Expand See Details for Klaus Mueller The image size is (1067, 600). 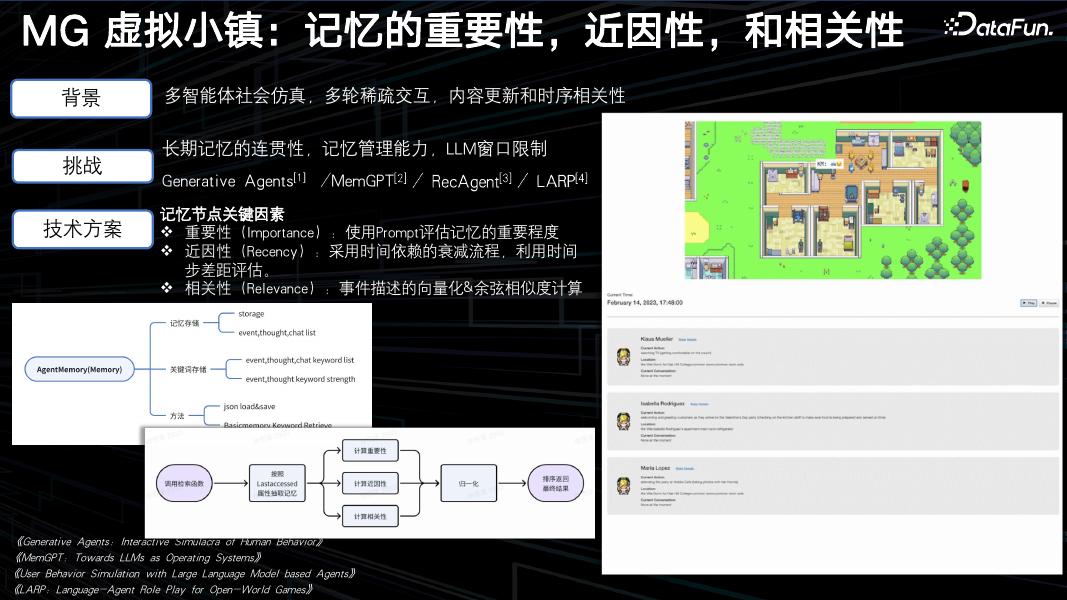pos(690,339)
